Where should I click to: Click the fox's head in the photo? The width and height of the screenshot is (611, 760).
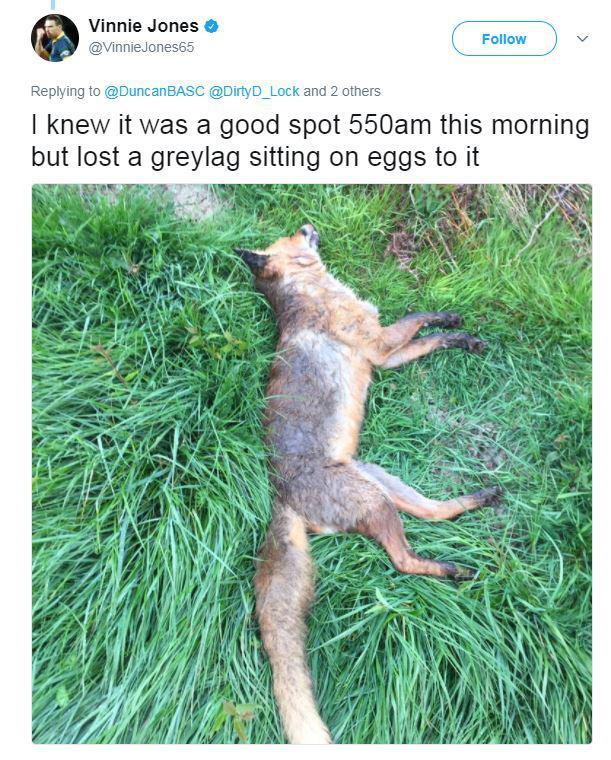click(281, 253)
